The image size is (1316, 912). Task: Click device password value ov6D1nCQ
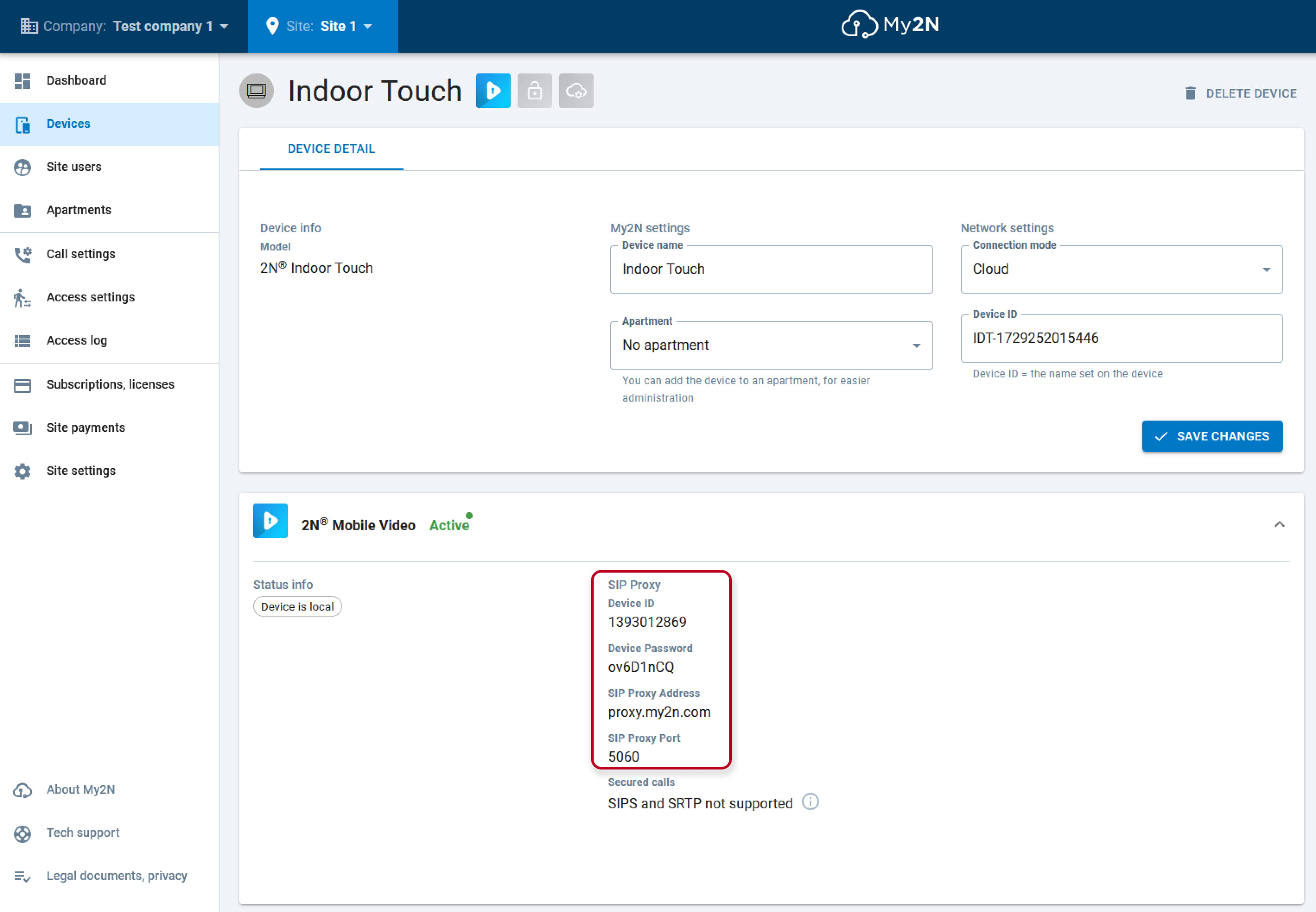(x=641, y=668)
